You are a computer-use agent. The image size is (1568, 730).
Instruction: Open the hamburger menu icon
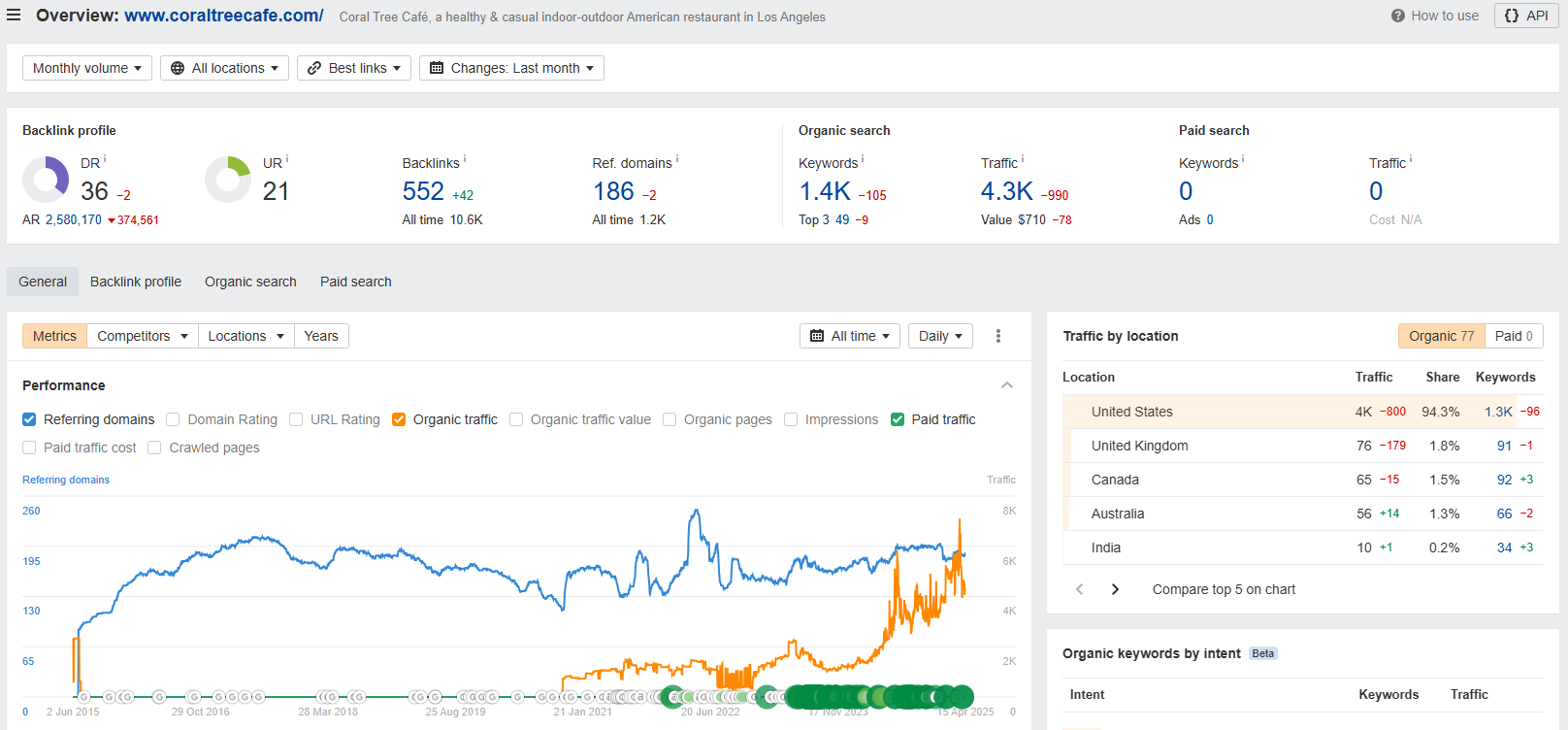(x=14, y=16)
